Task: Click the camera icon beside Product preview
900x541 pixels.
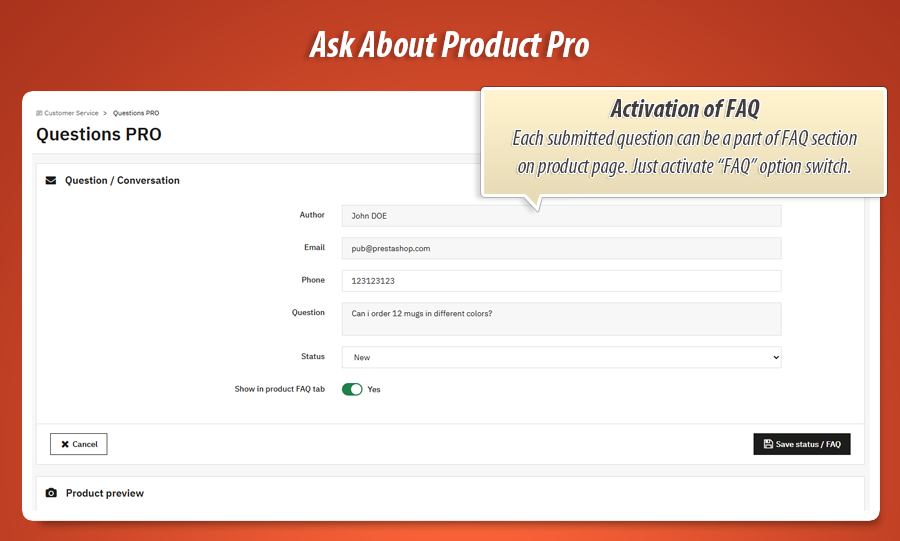Action: click(x=51, y=493)
